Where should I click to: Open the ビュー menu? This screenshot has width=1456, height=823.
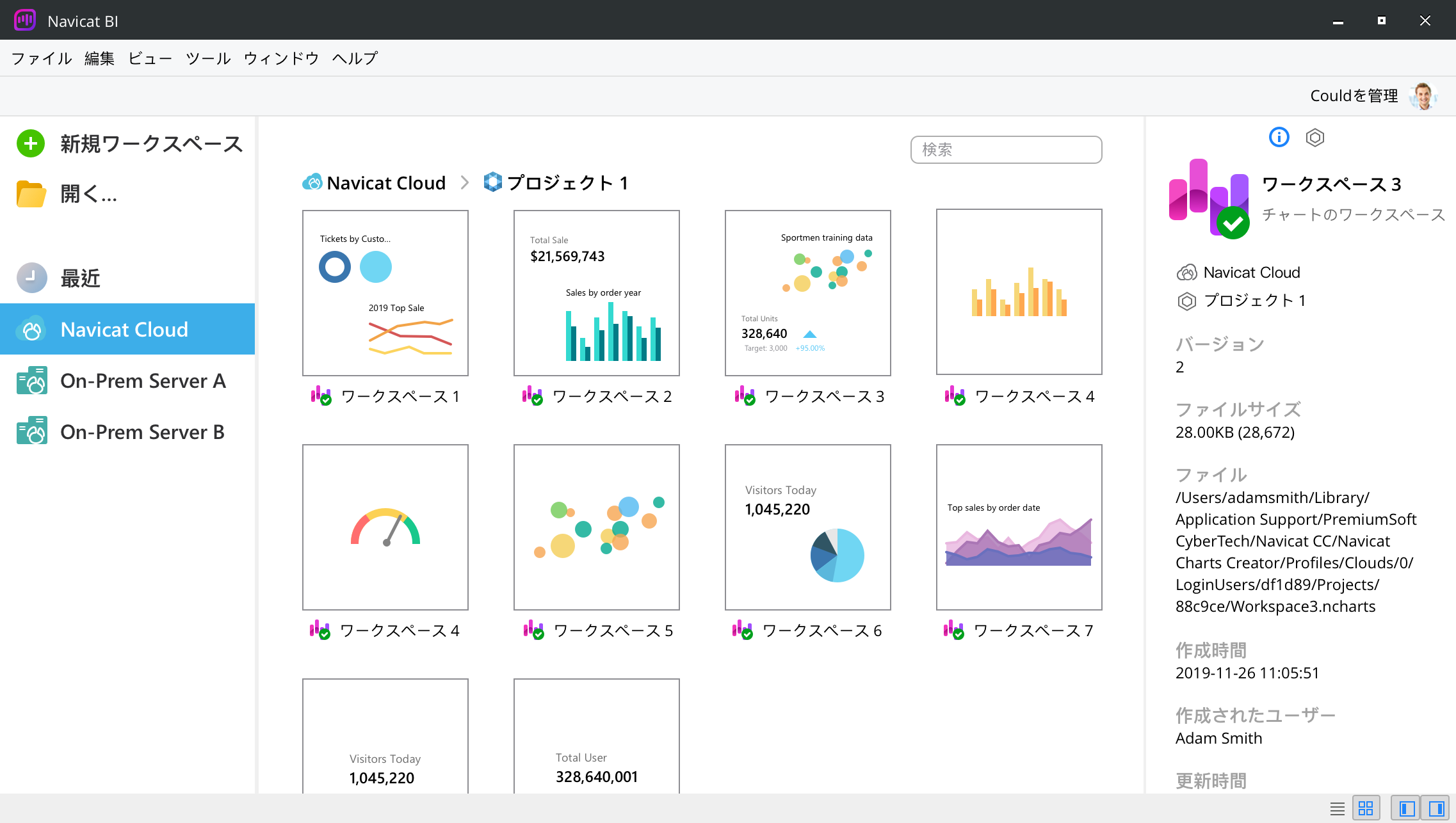(150, 58)
